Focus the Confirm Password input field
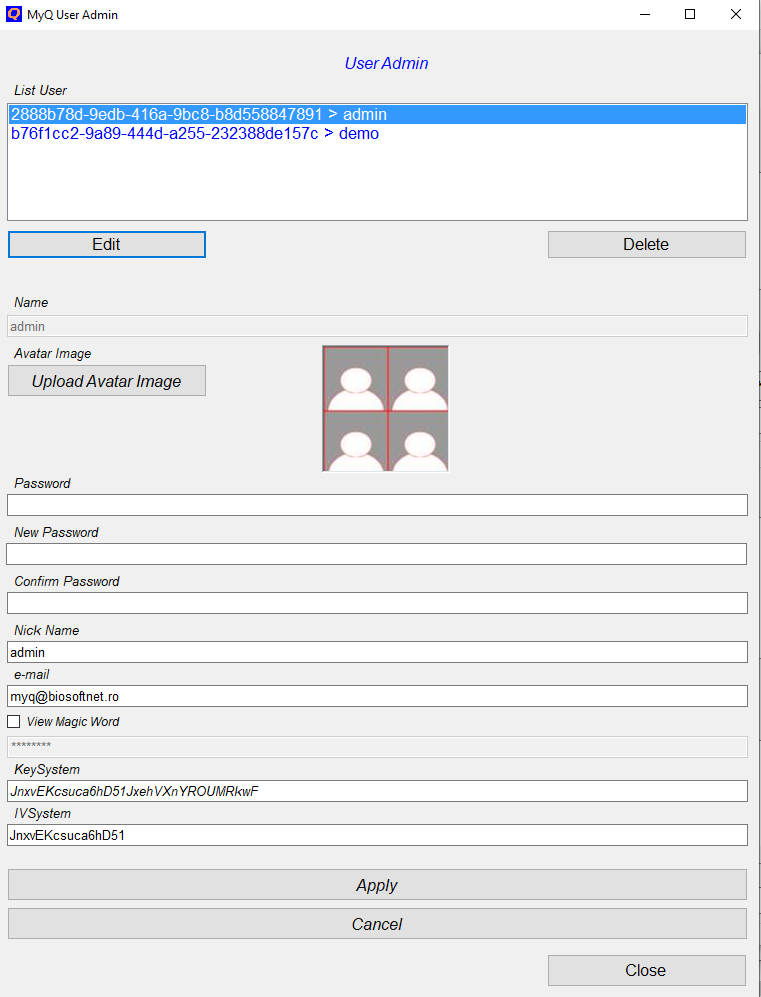The height and width of the screenshot is (997, 761). point(378,603)
